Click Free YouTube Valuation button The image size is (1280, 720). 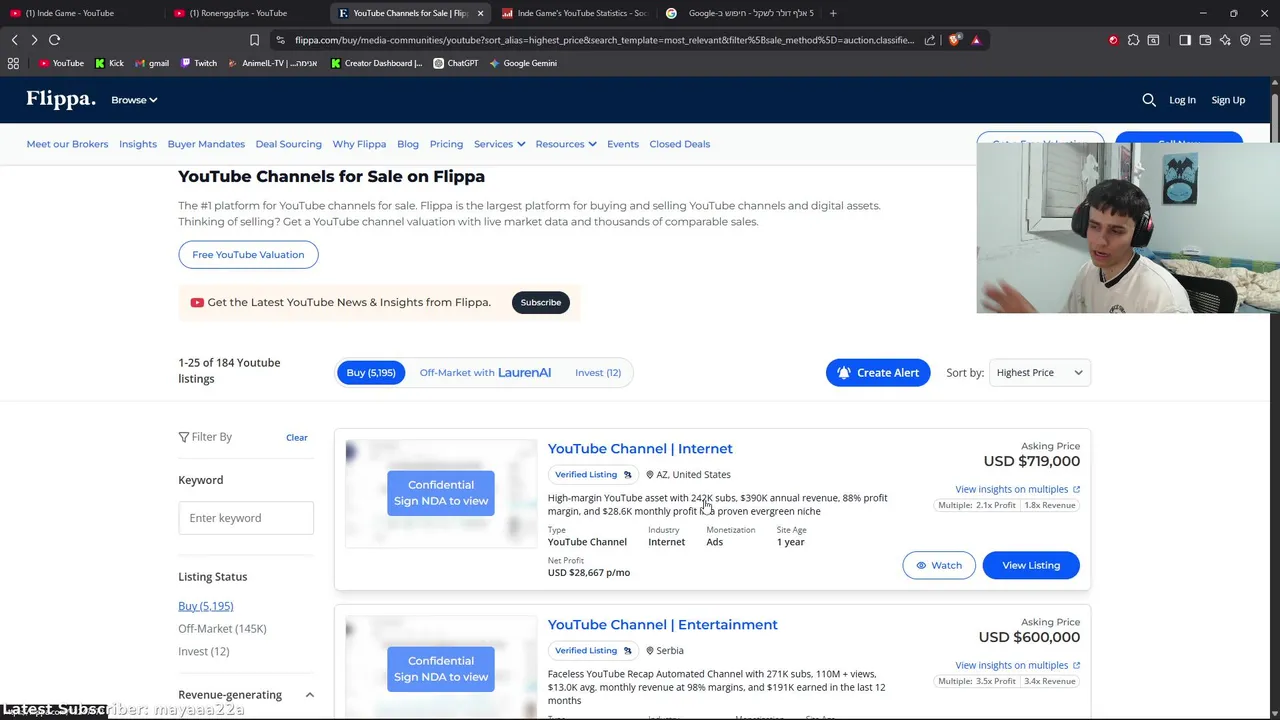pyautogui.click(x=248, y=255)
